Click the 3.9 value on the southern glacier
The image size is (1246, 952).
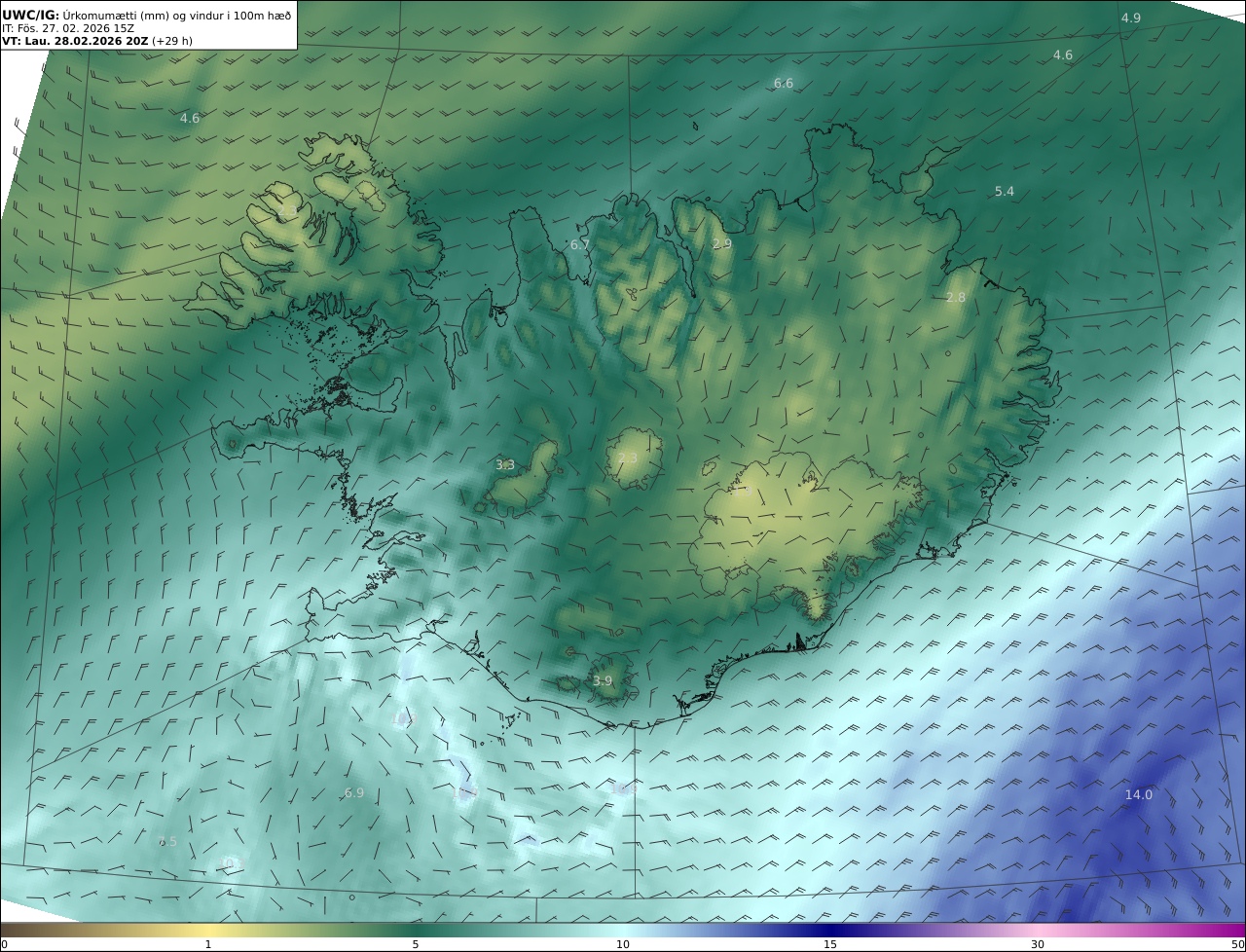[603, 680]
